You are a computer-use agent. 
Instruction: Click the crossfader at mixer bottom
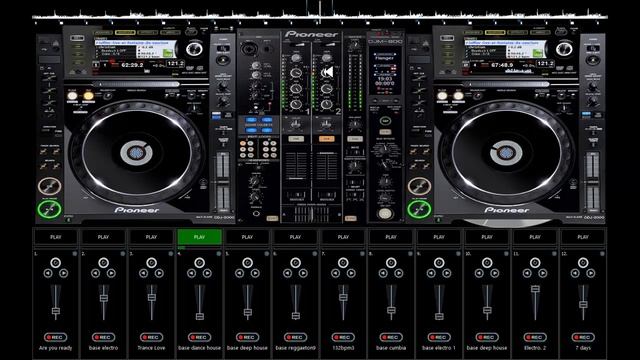pos(312,214)
